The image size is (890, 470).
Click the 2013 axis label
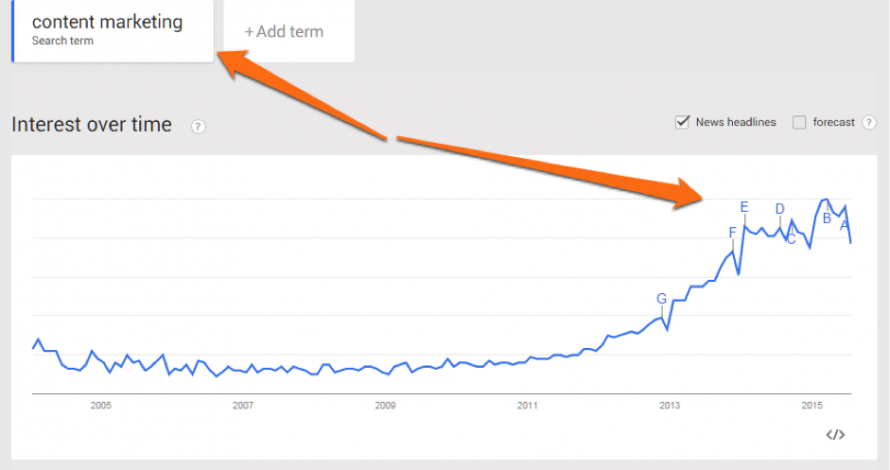click(x=670, y=405)
